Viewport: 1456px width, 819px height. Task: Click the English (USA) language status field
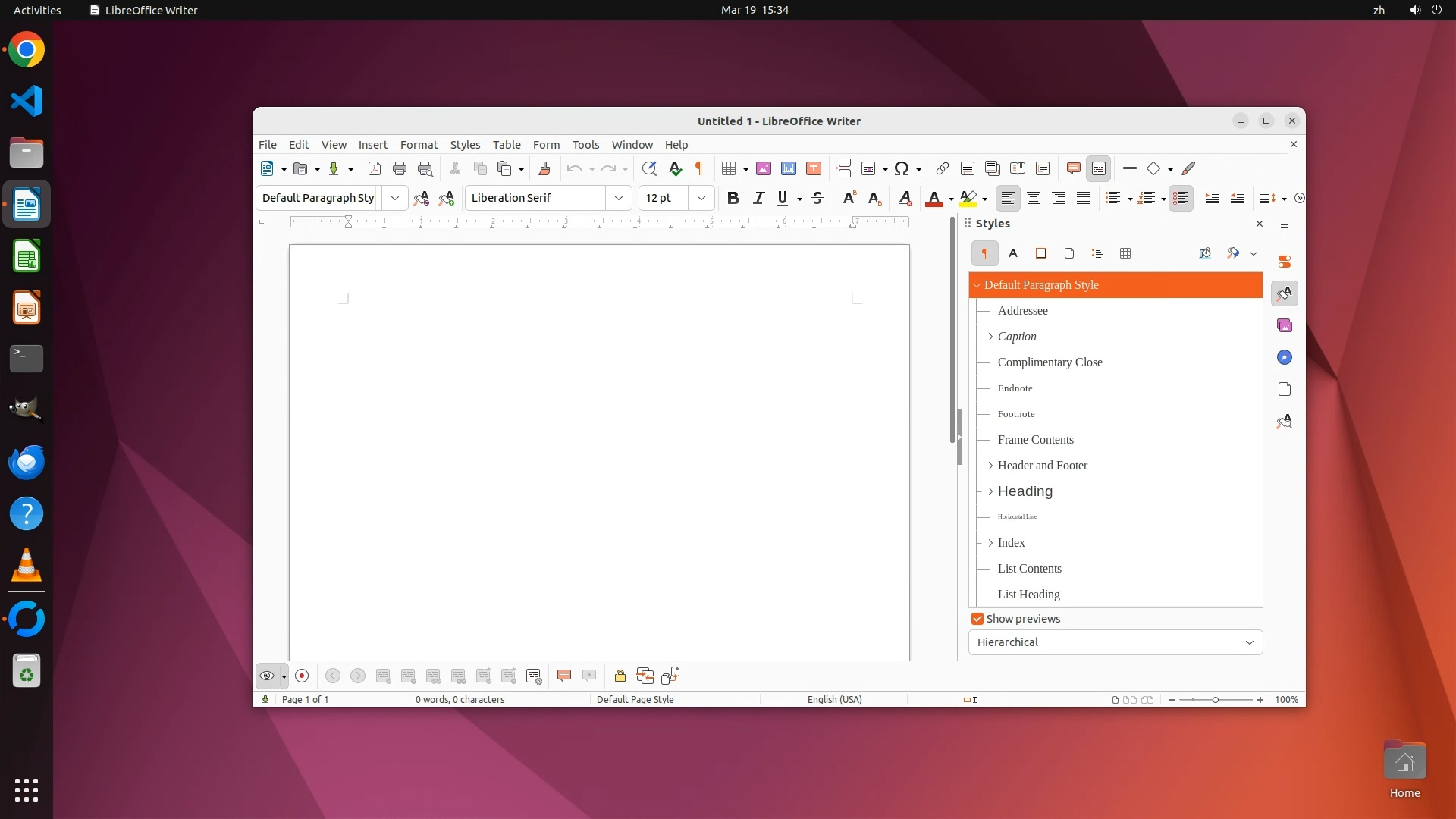pyautogui.click(x=834, y=699)
